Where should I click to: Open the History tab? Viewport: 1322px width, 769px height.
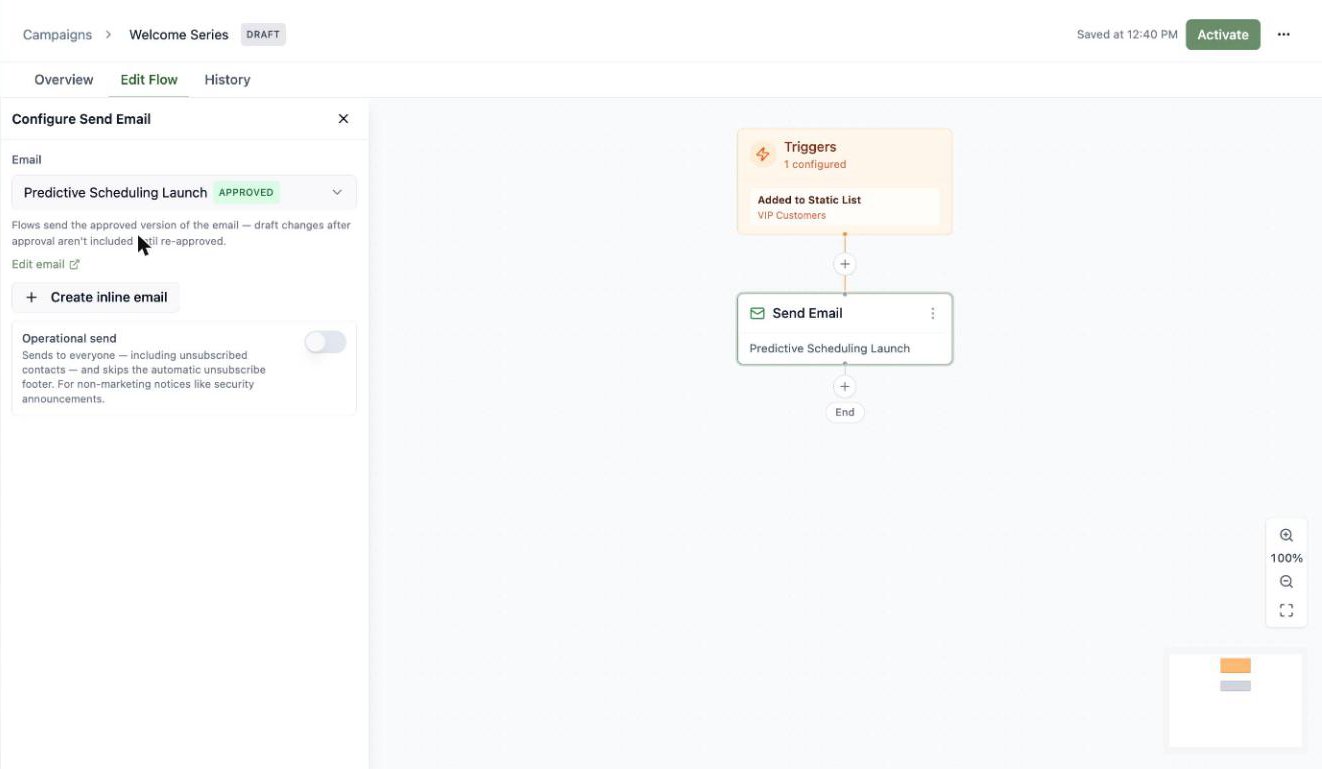[227, 80]
